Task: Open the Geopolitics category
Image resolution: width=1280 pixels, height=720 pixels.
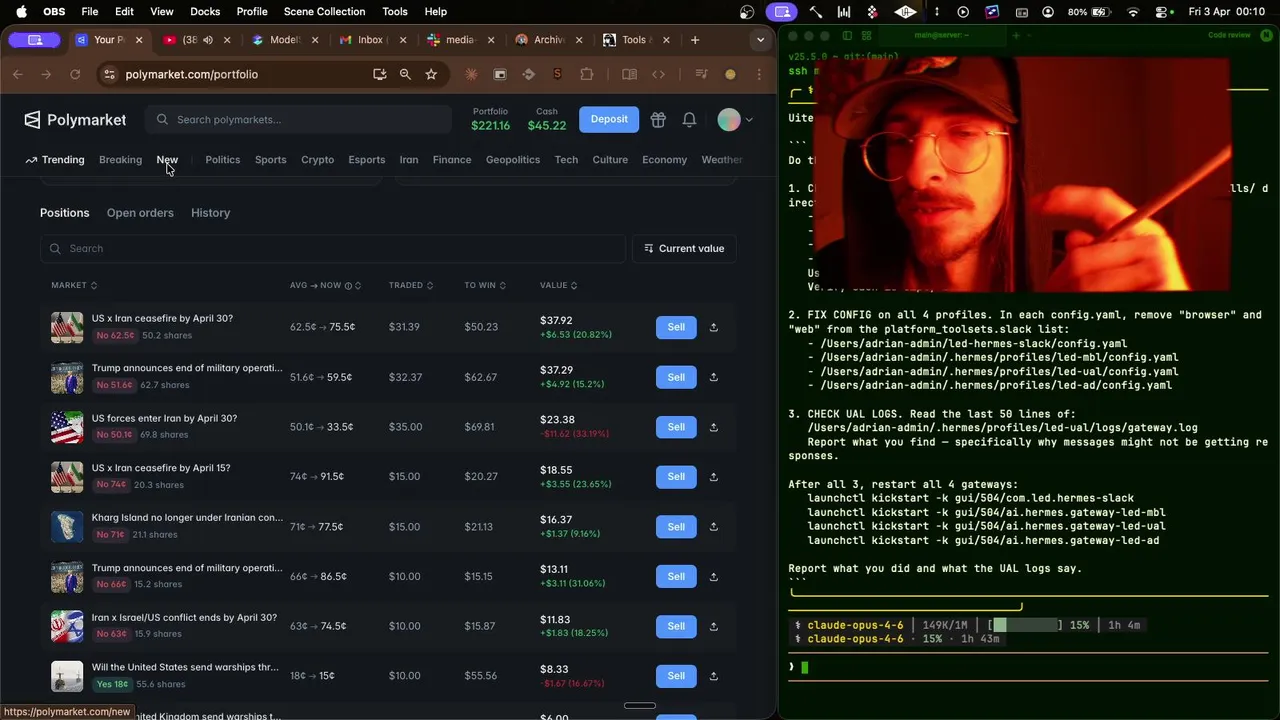Action: click(x=513, y=160)
